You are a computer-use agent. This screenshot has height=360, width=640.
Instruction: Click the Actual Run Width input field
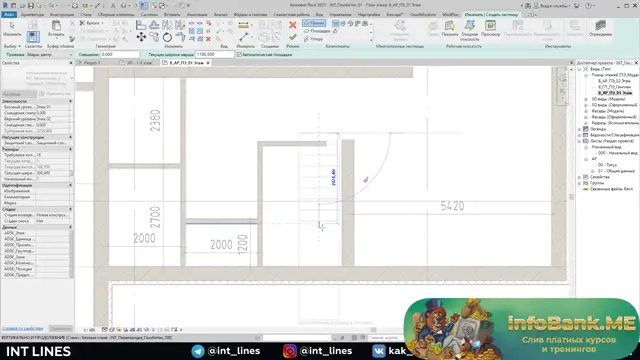tap(215, 54)
